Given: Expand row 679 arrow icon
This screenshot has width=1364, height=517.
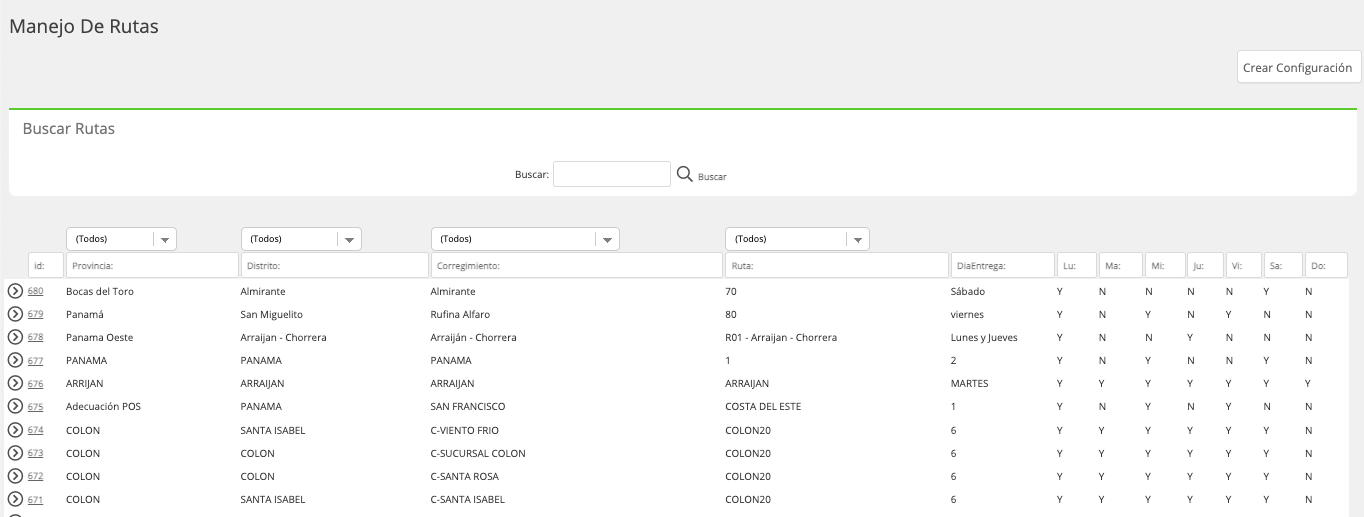Looking at the screenshot, I should 15,314.
